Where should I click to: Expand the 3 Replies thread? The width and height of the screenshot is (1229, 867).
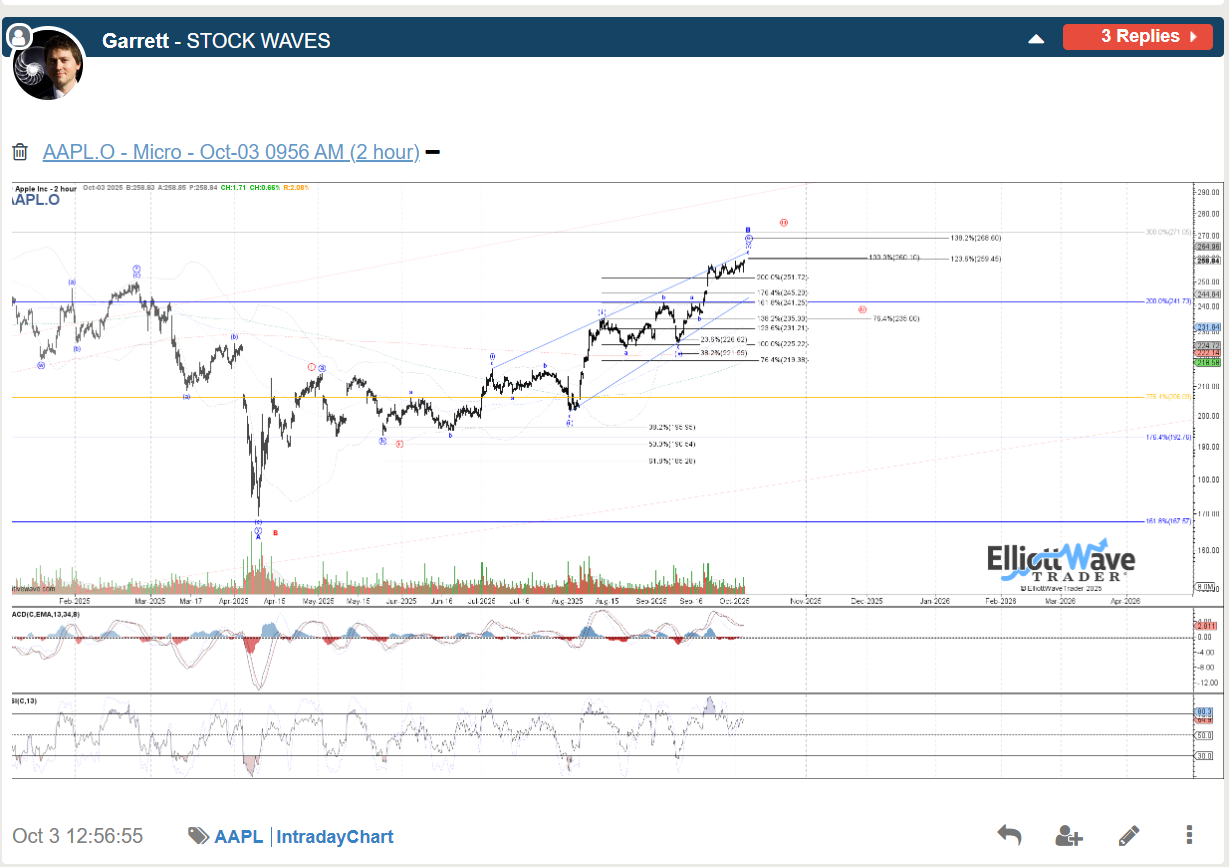coord(1138,37)
